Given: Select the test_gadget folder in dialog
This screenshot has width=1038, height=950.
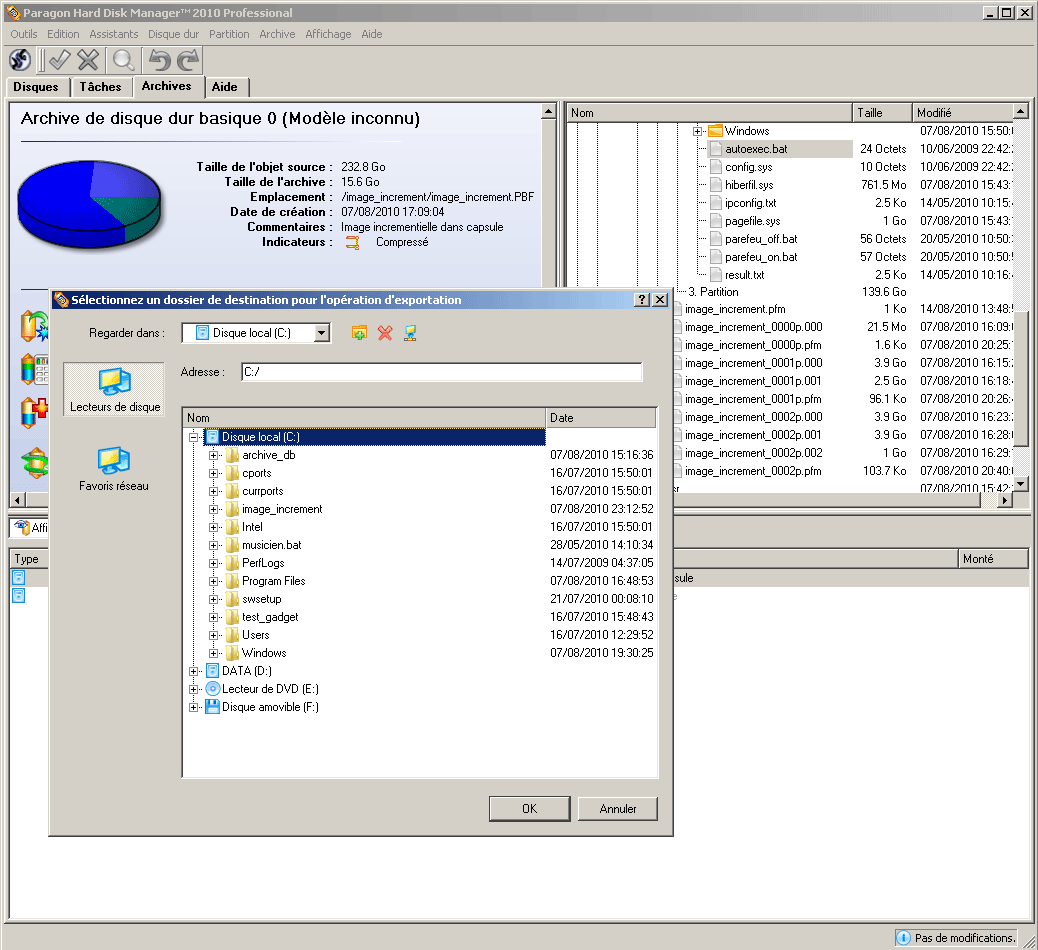Looking at the screenshot, I should coord(270,617).
